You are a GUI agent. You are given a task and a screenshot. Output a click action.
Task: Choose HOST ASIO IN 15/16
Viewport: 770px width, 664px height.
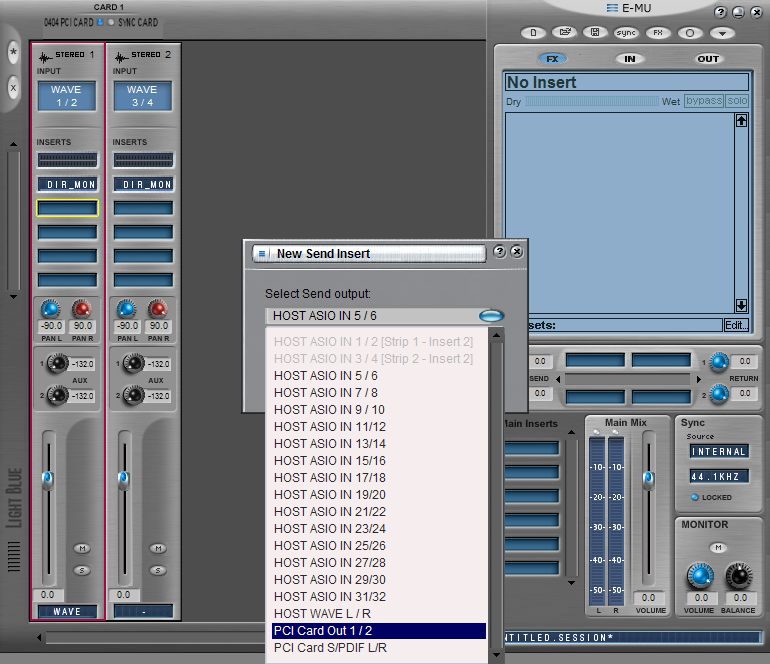click(379, 461)
